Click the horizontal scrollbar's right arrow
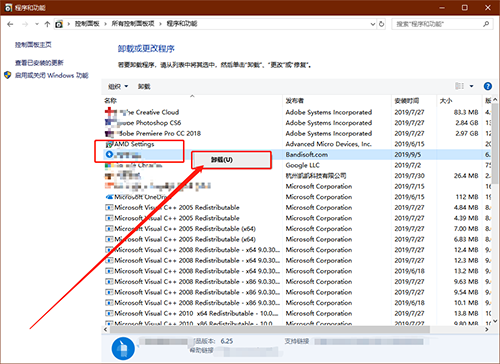 (487, 330)
